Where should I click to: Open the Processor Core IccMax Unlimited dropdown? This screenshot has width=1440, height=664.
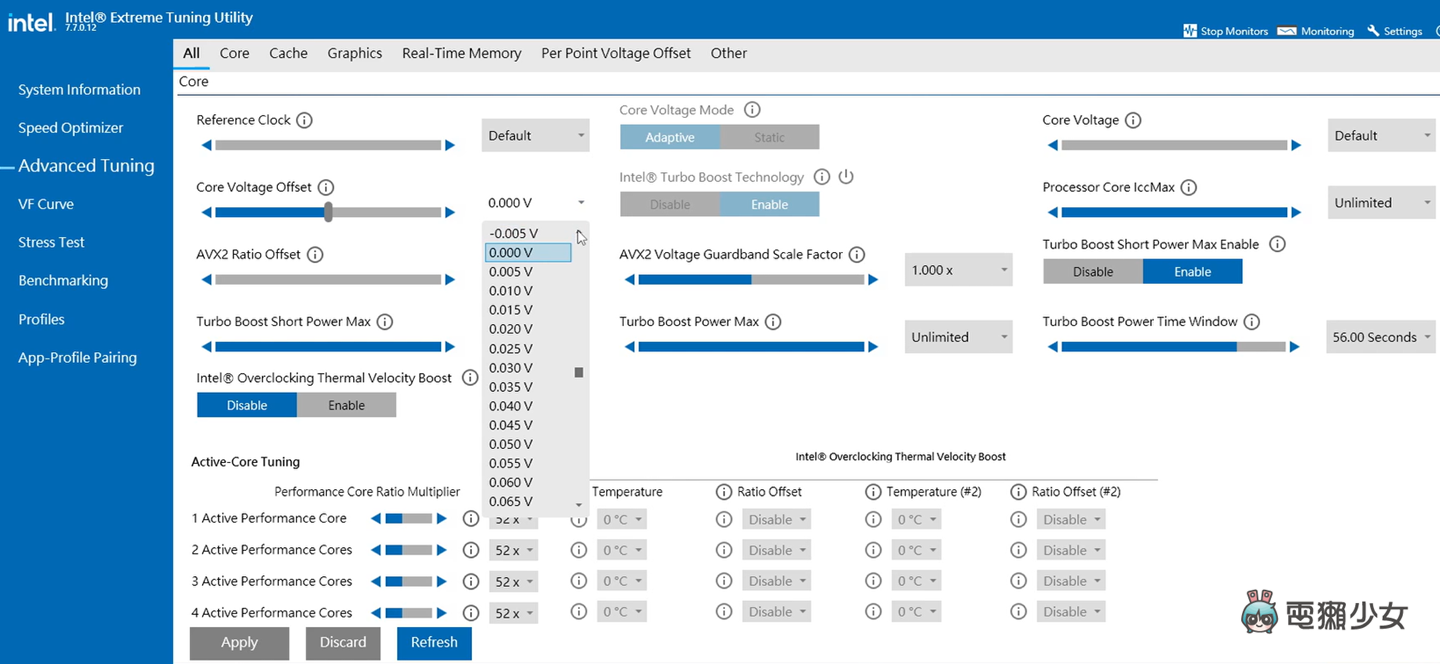tap(1381, 203)
